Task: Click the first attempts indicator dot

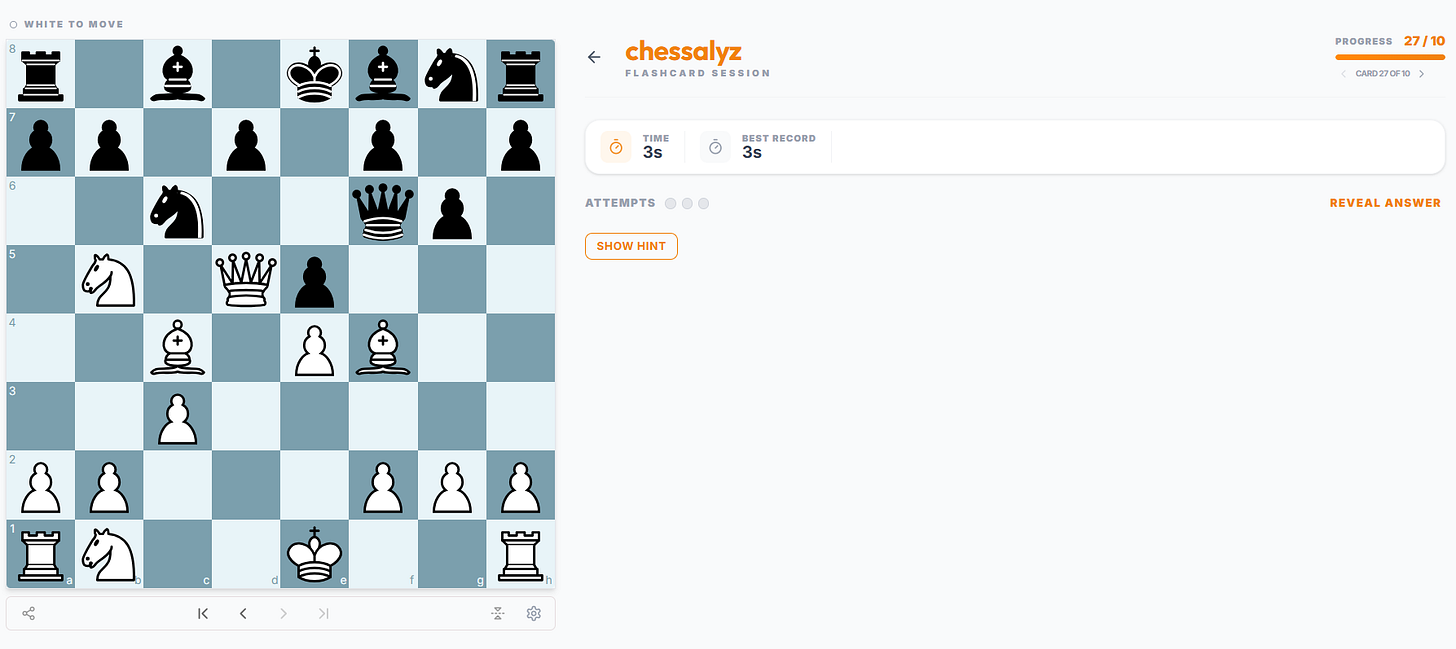Action: [x=670, y=203]
